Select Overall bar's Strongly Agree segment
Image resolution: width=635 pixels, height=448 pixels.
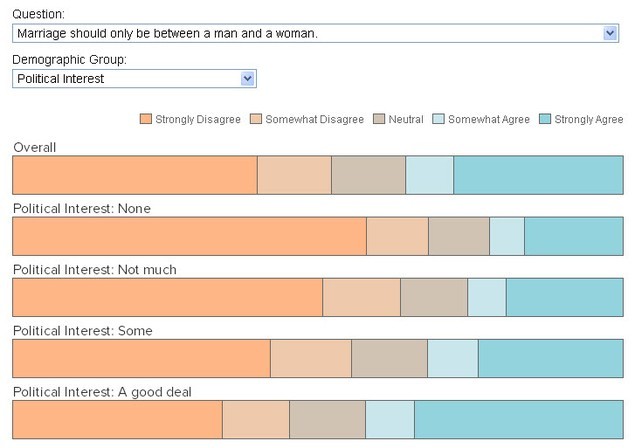pos(539,175)
